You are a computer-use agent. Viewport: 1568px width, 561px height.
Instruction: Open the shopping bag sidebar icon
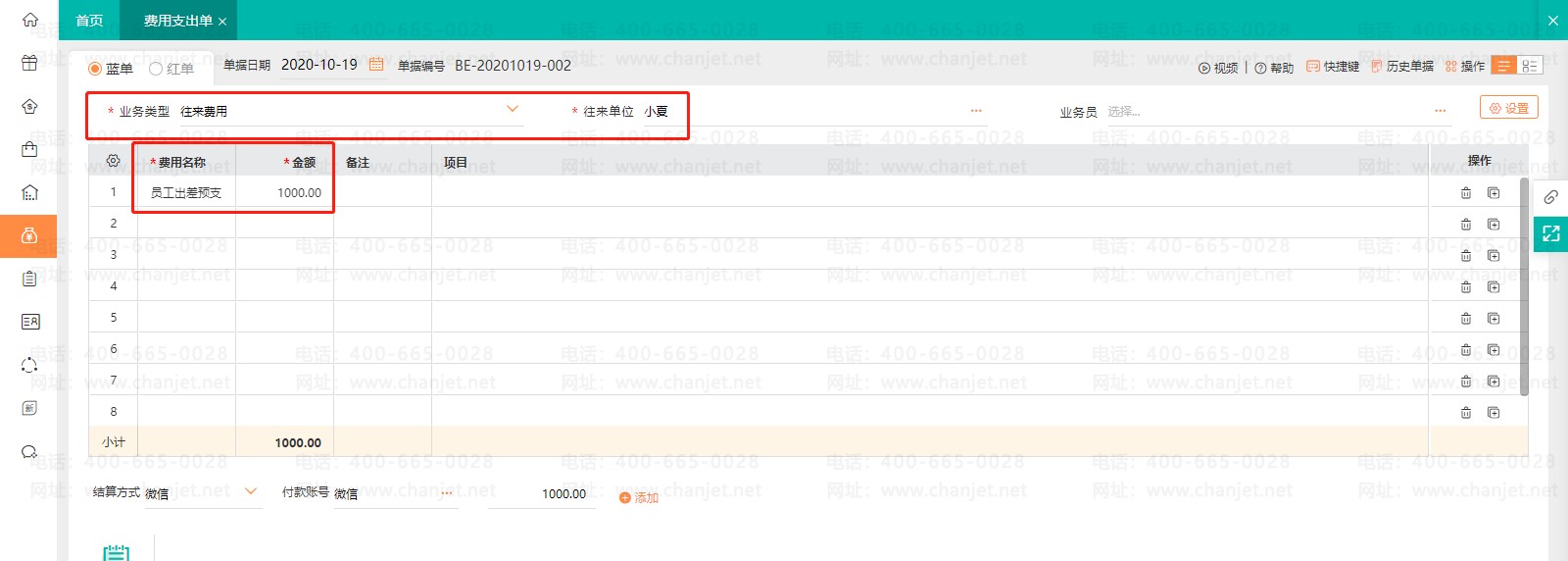[x=29, y=149]
